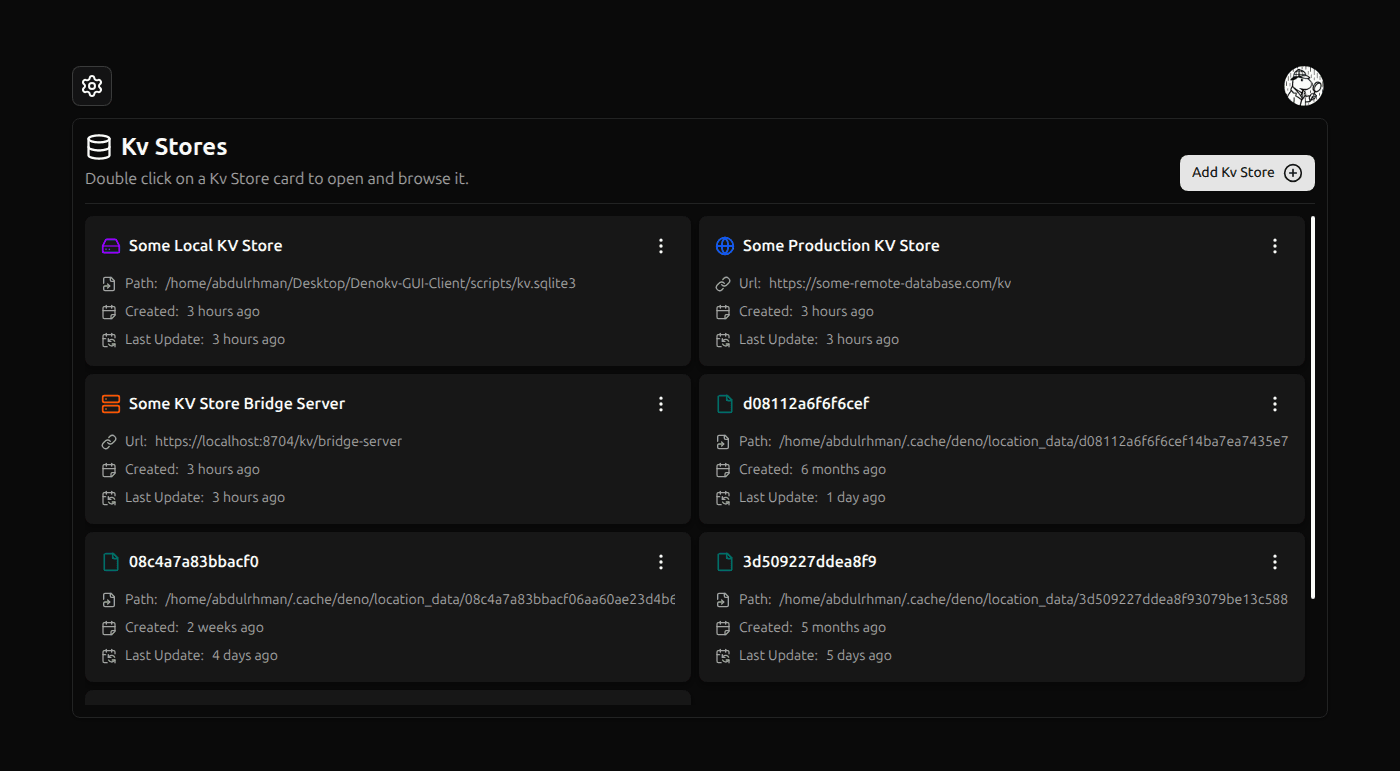Click the last-update clock icon on 3d509227ddea8f9 card
1400x771 pixels.
tap(723, 655)
